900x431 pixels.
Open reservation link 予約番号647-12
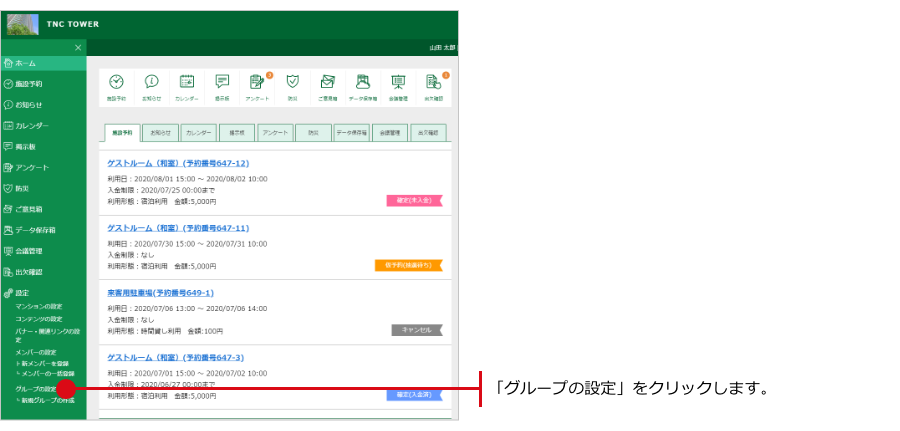click(178, 163)
